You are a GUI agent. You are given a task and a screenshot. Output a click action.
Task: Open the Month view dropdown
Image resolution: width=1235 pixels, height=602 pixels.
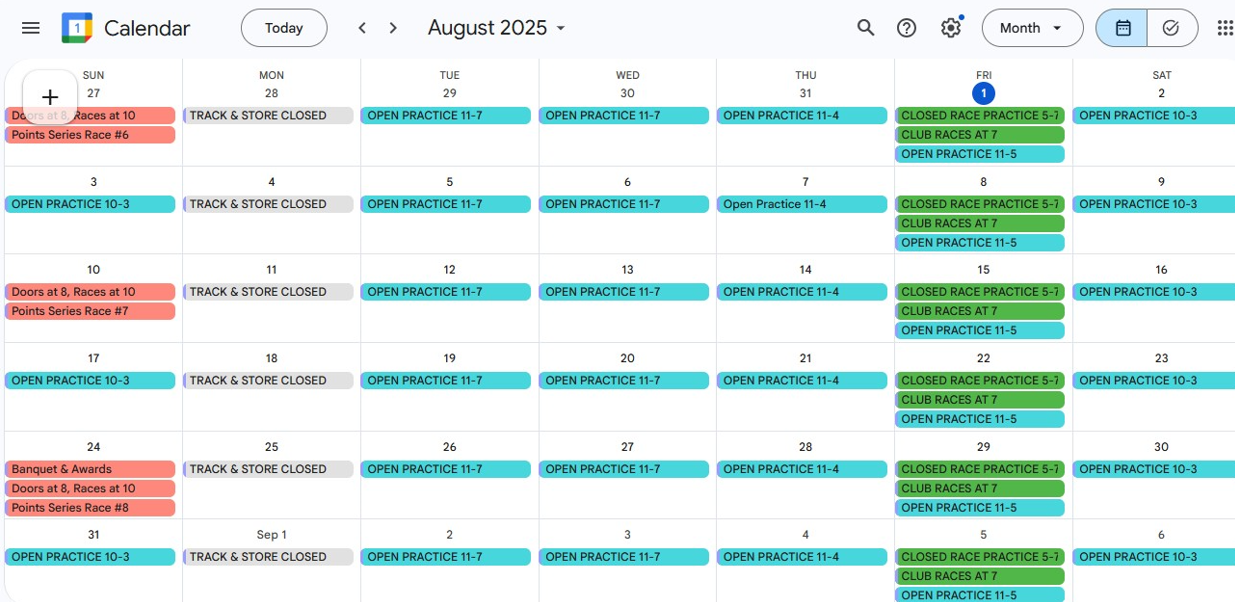point(1032,28)
